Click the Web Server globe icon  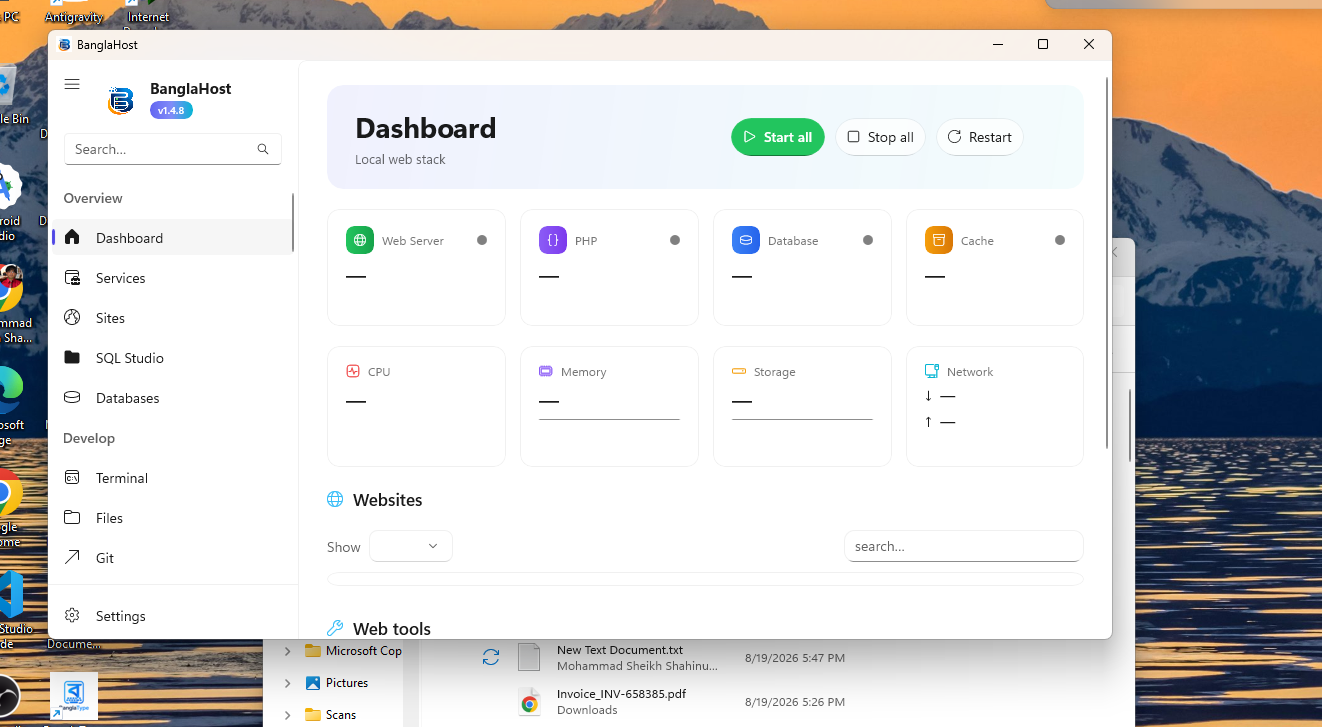coord(360,240)
